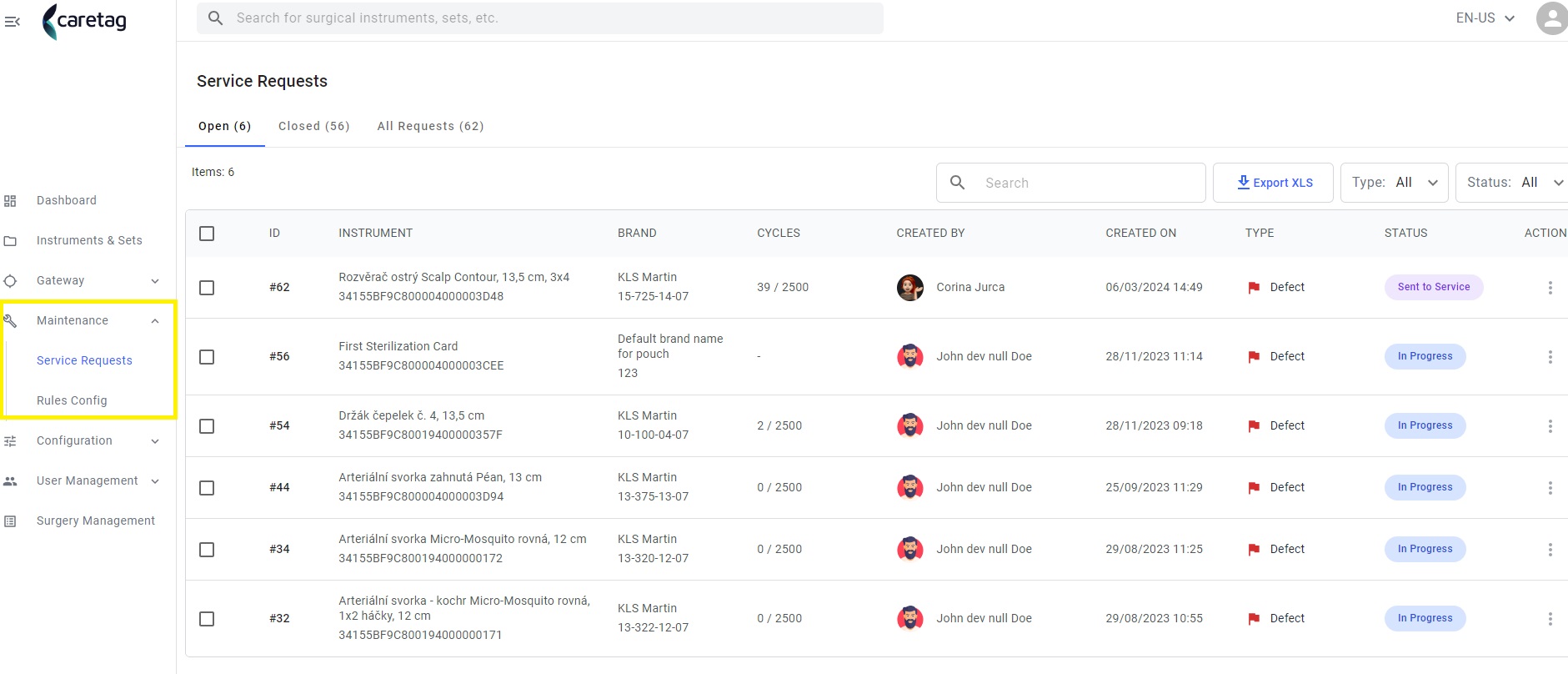Viewport: 1568px width, 674px height.
Task: Open user profile avatar icon
Action: point(1551,18)
